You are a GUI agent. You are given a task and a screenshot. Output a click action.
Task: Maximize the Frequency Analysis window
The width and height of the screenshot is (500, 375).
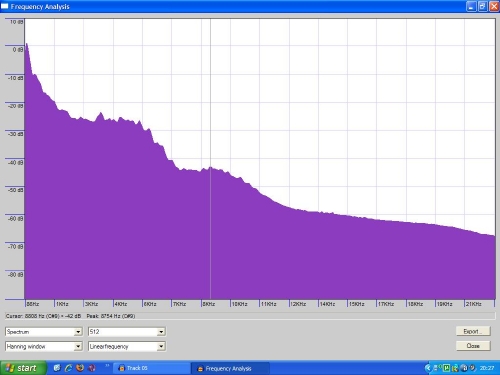483,6
